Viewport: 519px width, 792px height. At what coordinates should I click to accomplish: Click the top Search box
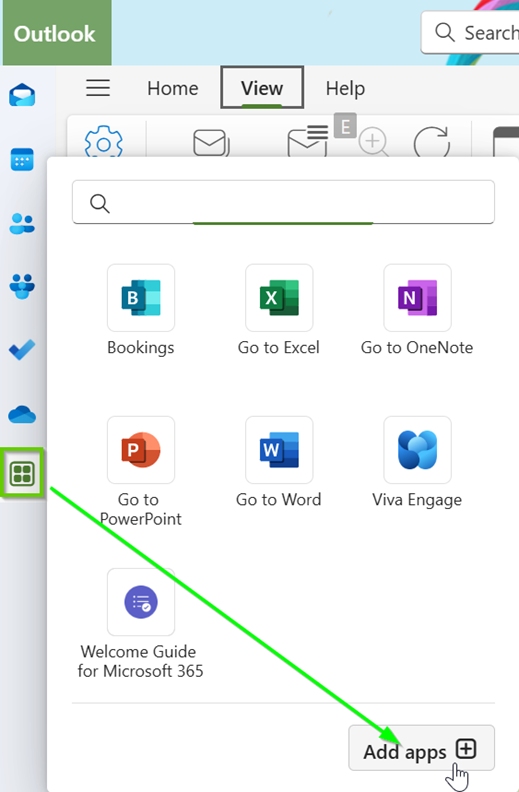pyautogui.click(x=470, y=32)
